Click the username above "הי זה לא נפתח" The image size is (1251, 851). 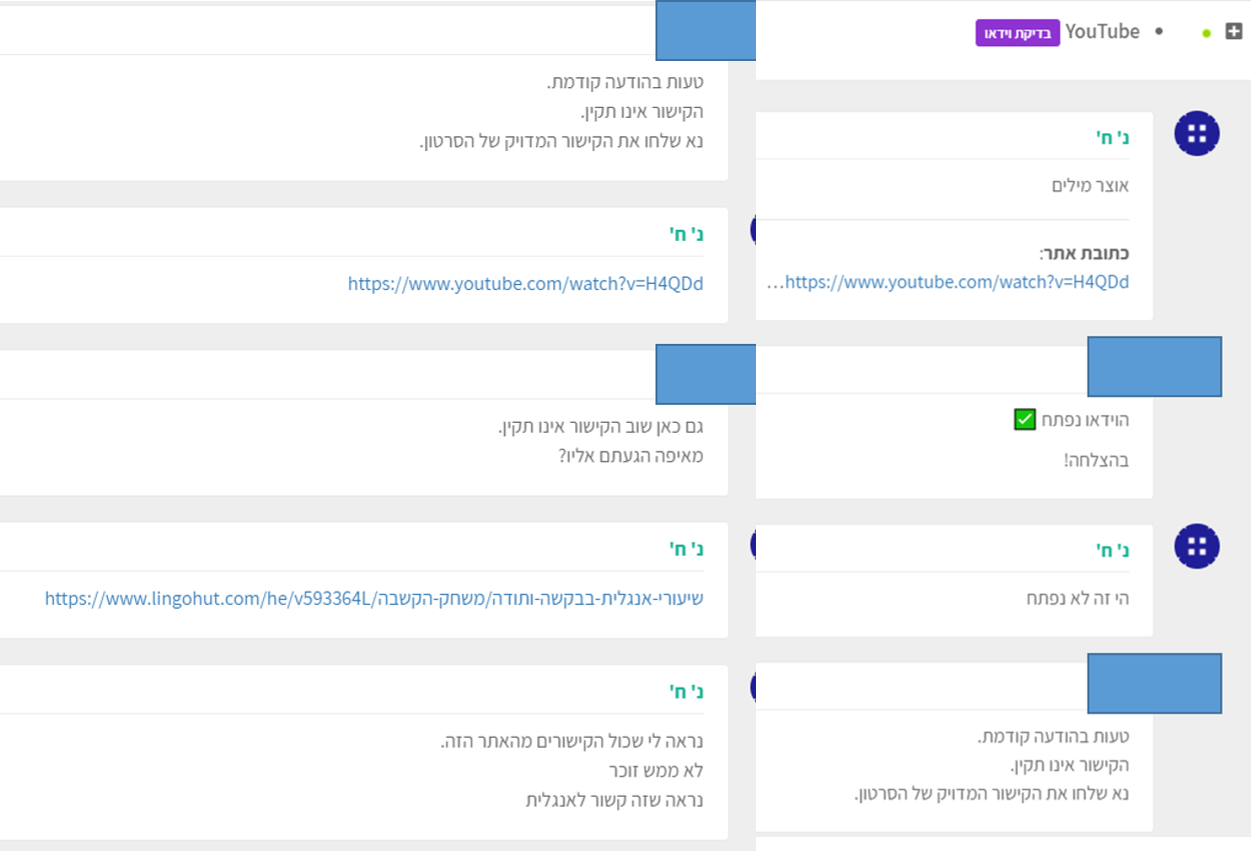click(x=1112, y=550)
